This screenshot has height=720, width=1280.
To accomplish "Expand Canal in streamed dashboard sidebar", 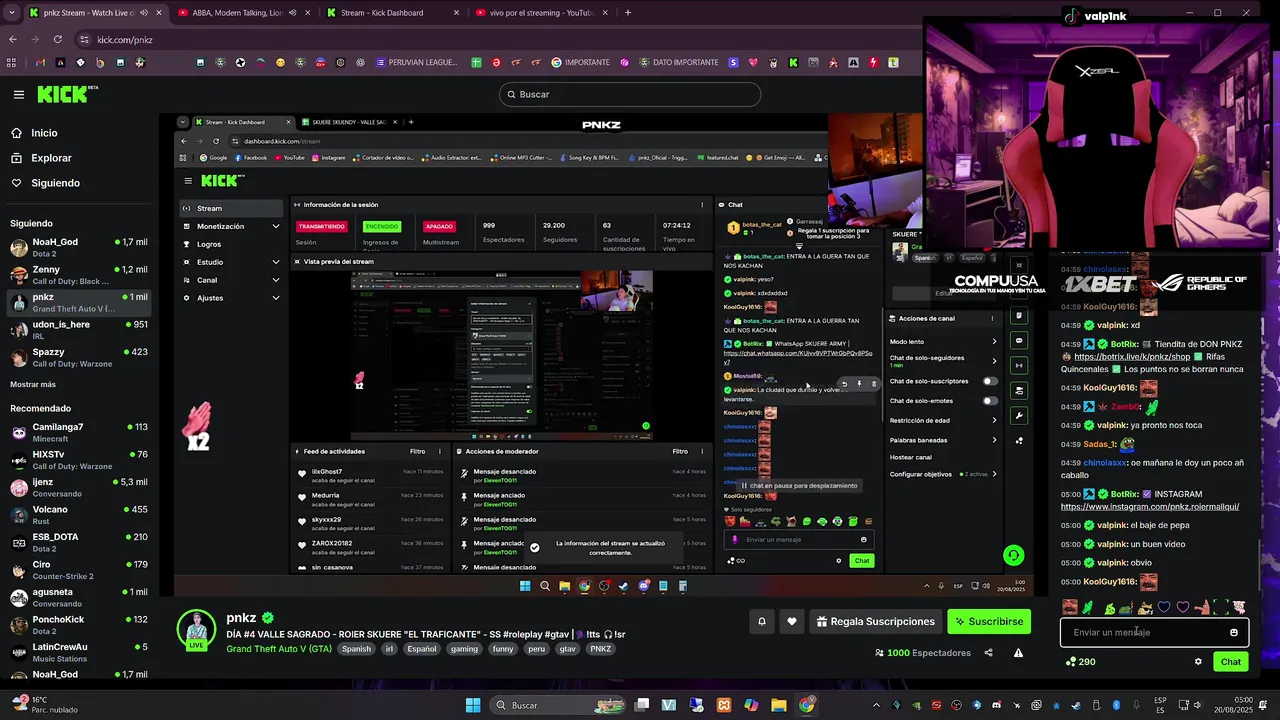I will pos(276,280).
